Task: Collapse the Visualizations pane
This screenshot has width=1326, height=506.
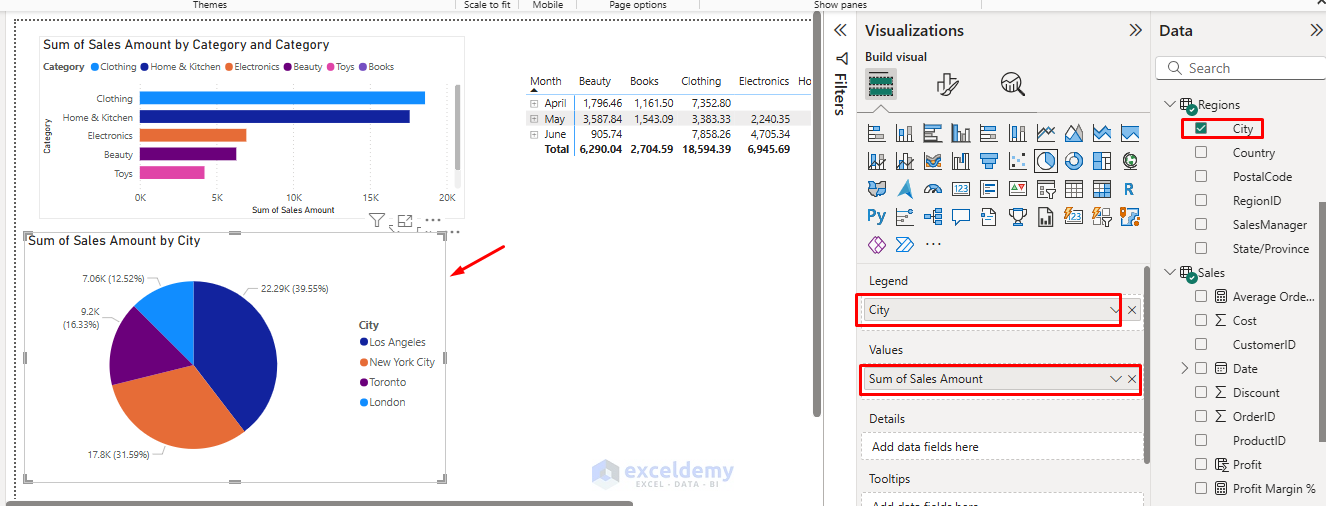Action: (1135, 30)
